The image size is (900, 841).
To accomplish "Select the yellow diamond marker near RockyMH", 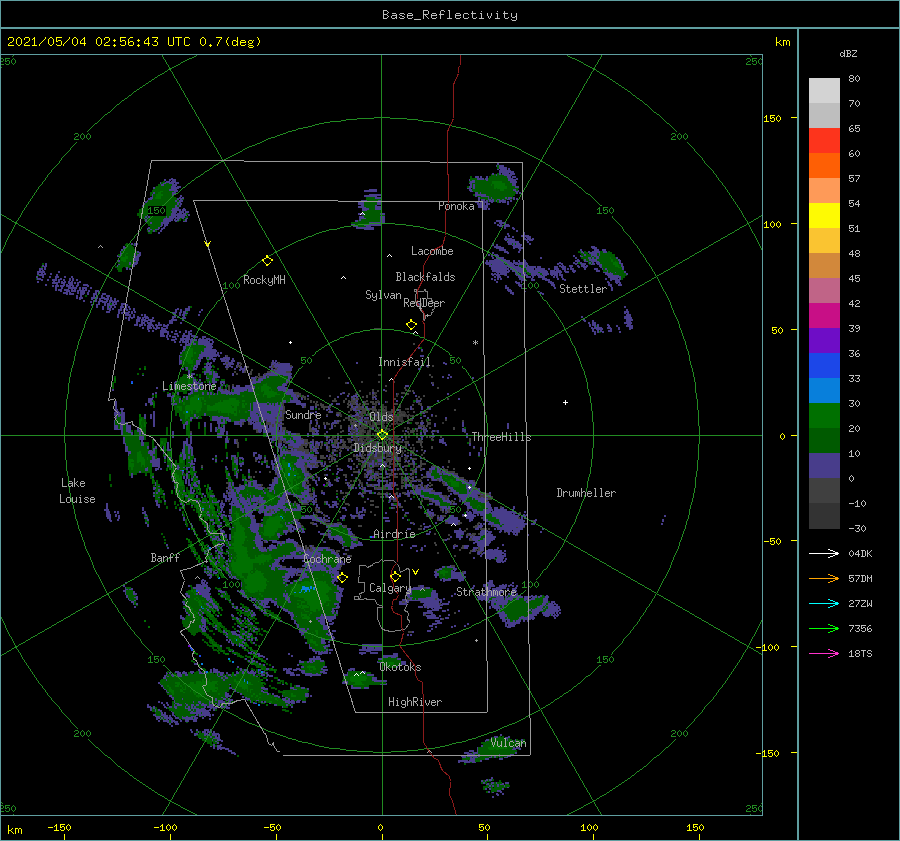I will pos(267,261).
